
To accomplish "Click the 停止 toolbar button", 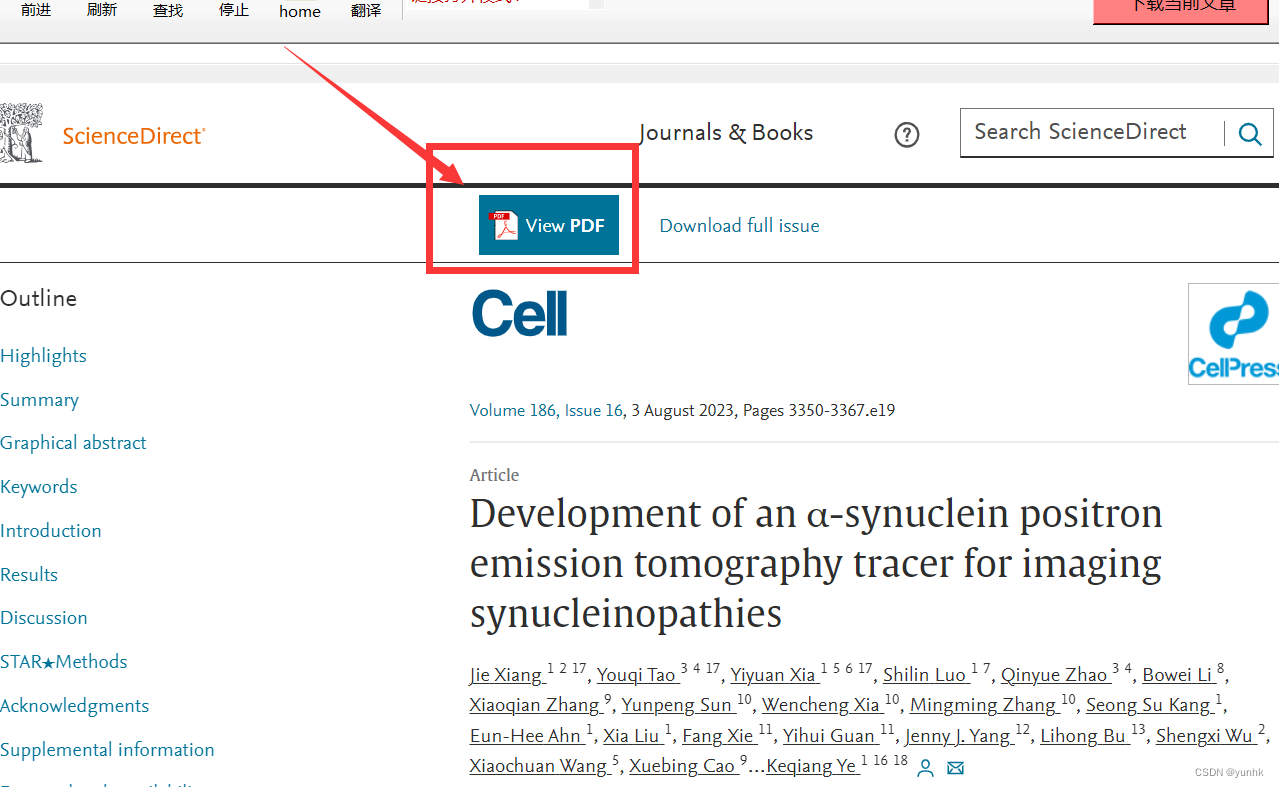I will [234, 10].
